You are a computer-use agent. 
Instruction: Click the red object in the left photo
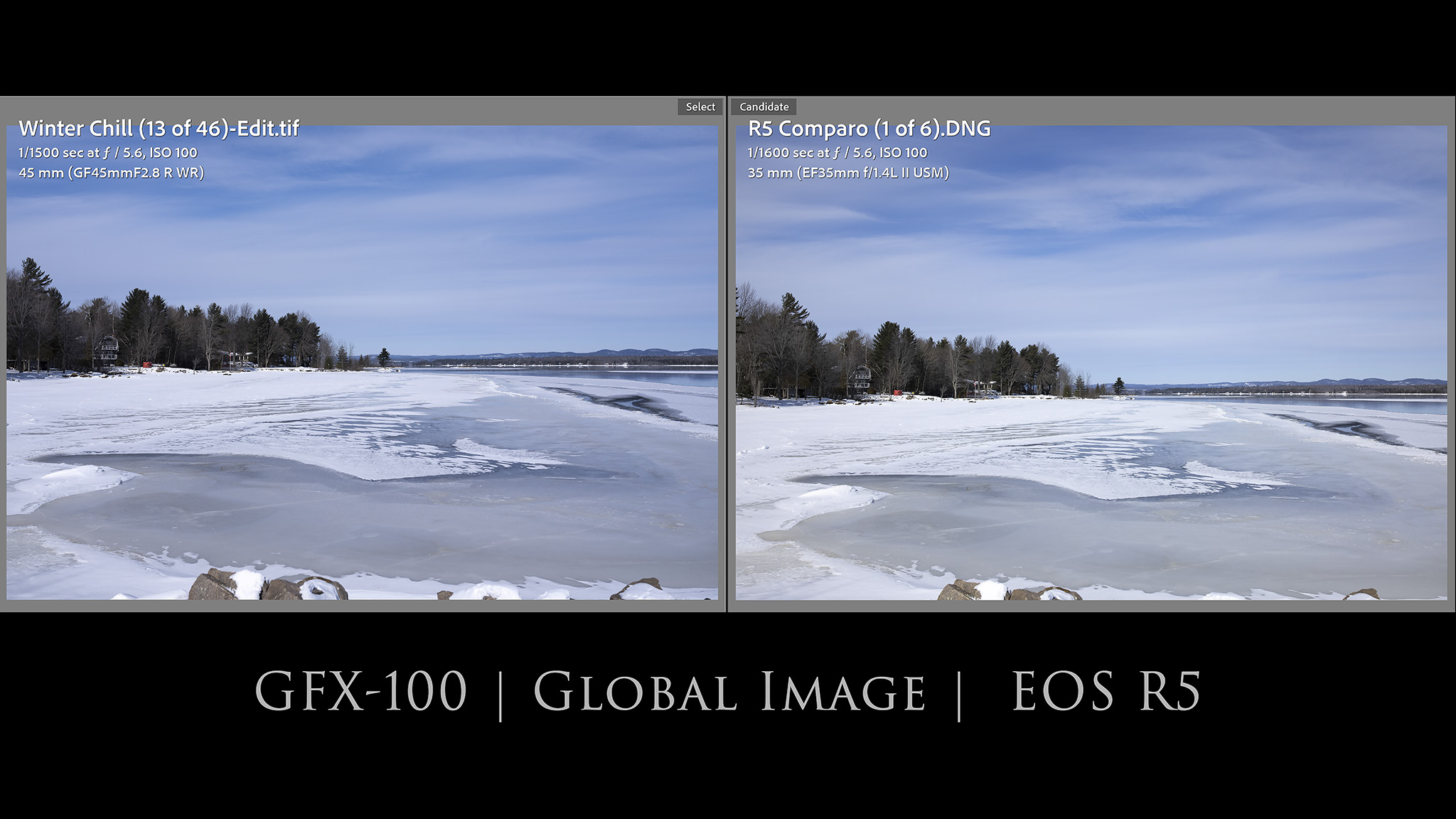147,365
